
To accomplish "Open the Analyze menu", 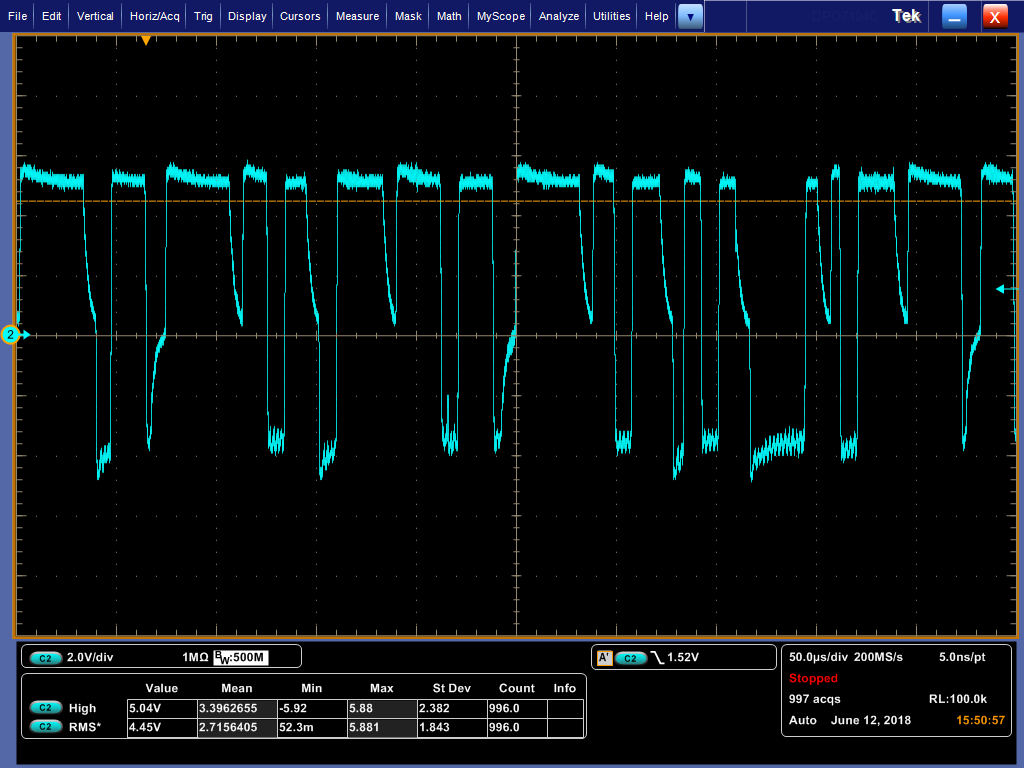I will 559,16.
